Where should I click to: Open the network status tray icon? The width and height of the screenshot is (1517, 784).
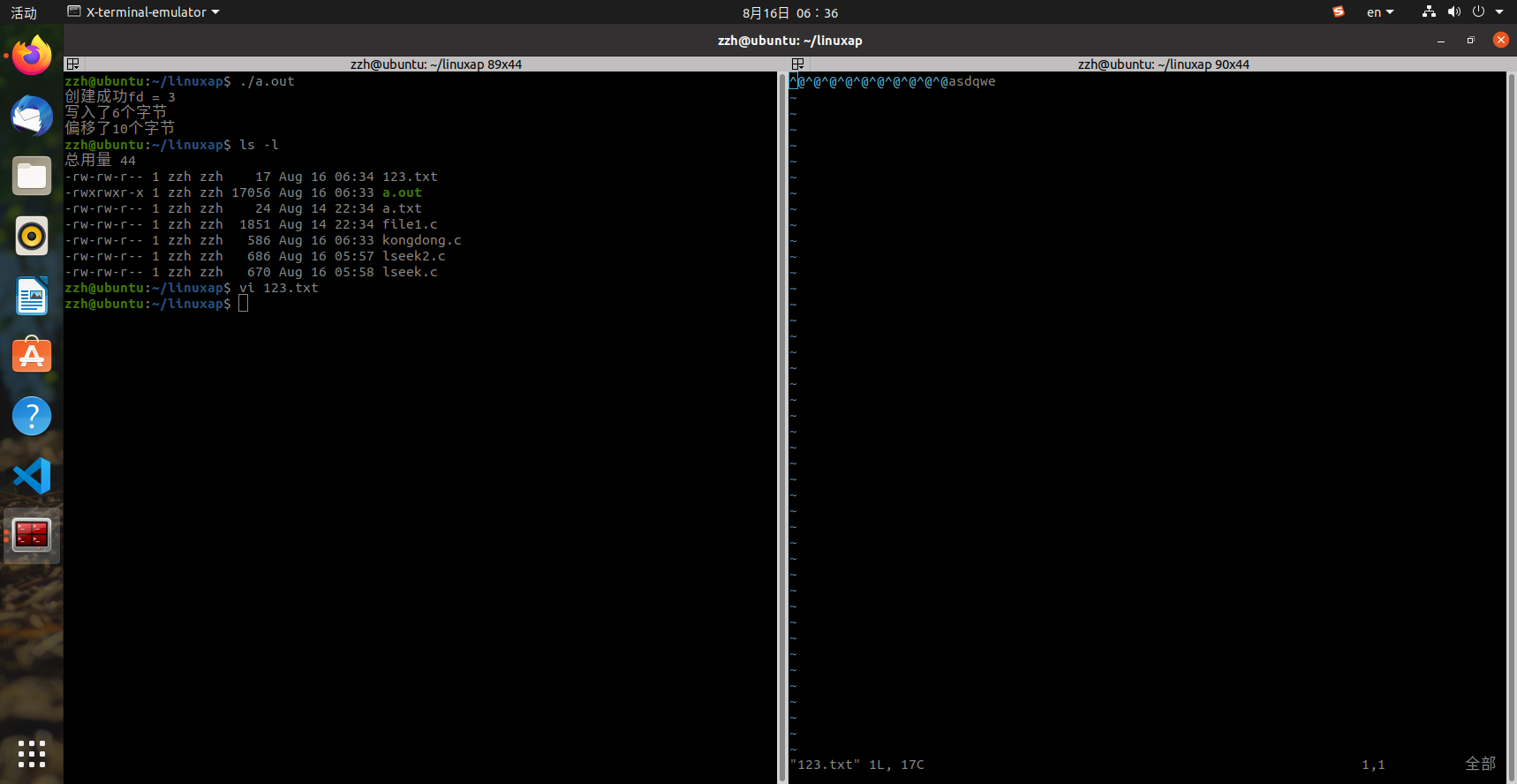1429,11
